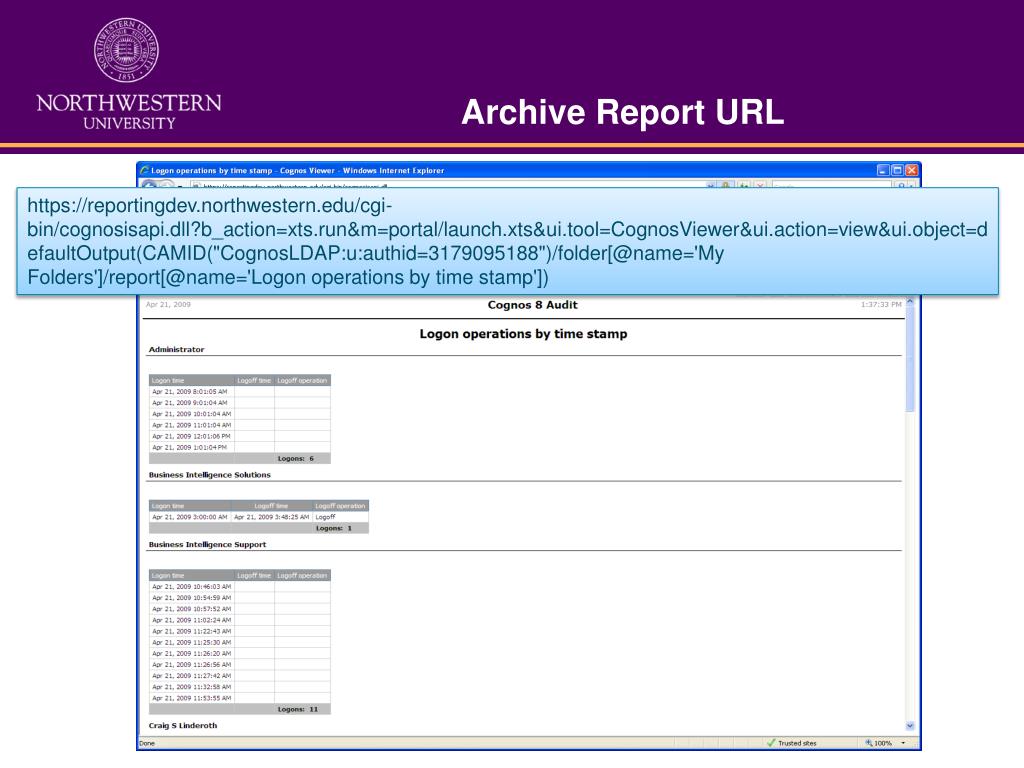The height and width of the screenshot is (768, 1024).
Task: Click 'Apr 21, 2009 11:53:55 AM' logon row
Action: tap(240, 698)
